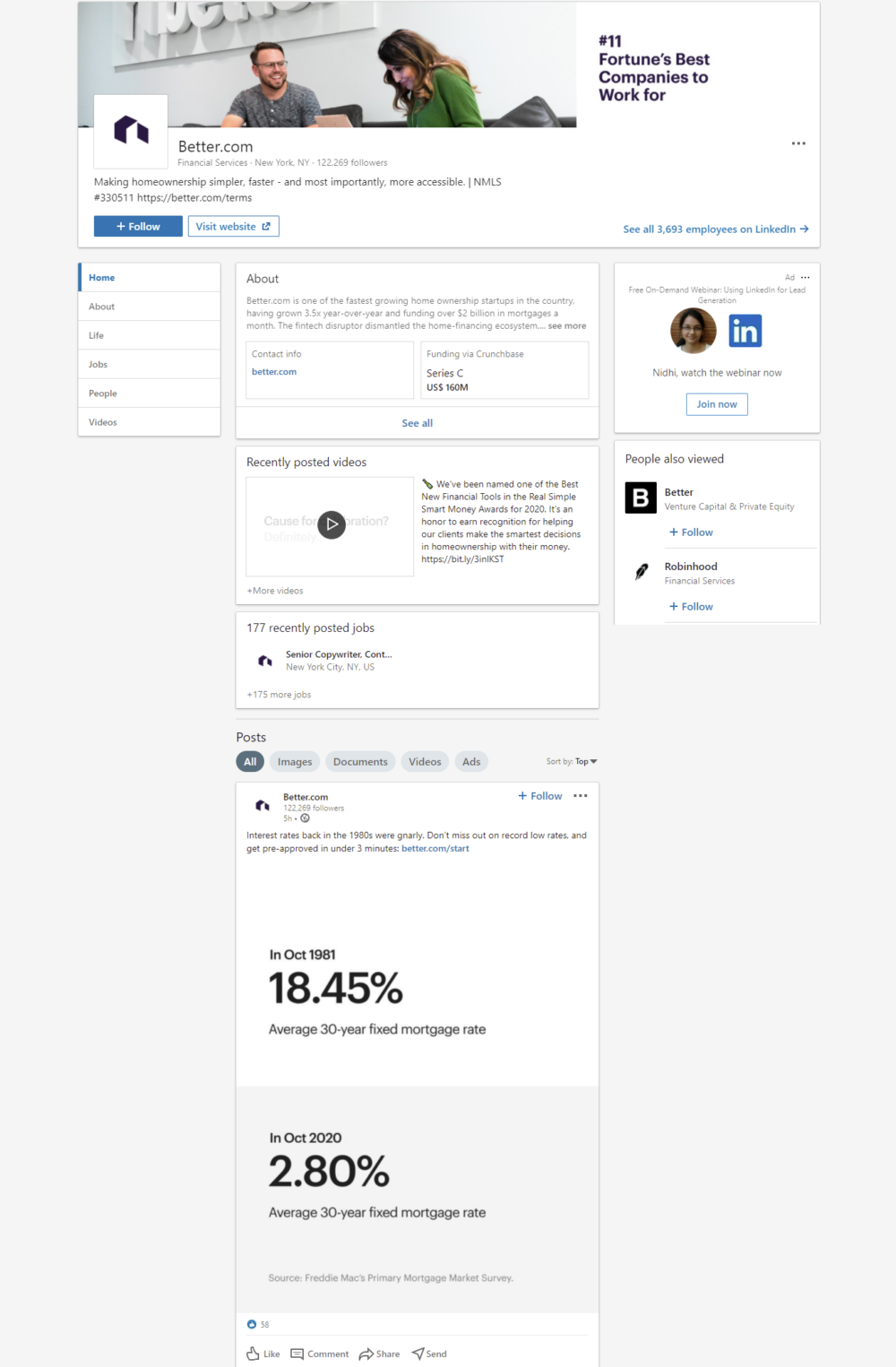Image resolution: width=896 pixels, height=1367 pixels.
Task: Expand the About text with see more
Action: tap(567, 325)
